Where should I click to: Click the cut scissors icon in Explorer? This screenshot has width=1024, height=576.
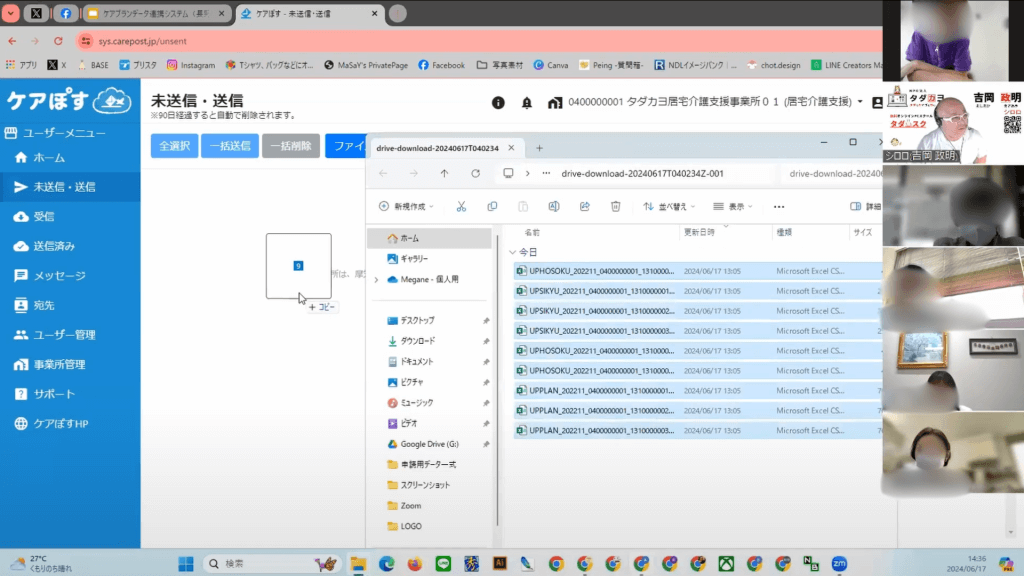(461, 207)
